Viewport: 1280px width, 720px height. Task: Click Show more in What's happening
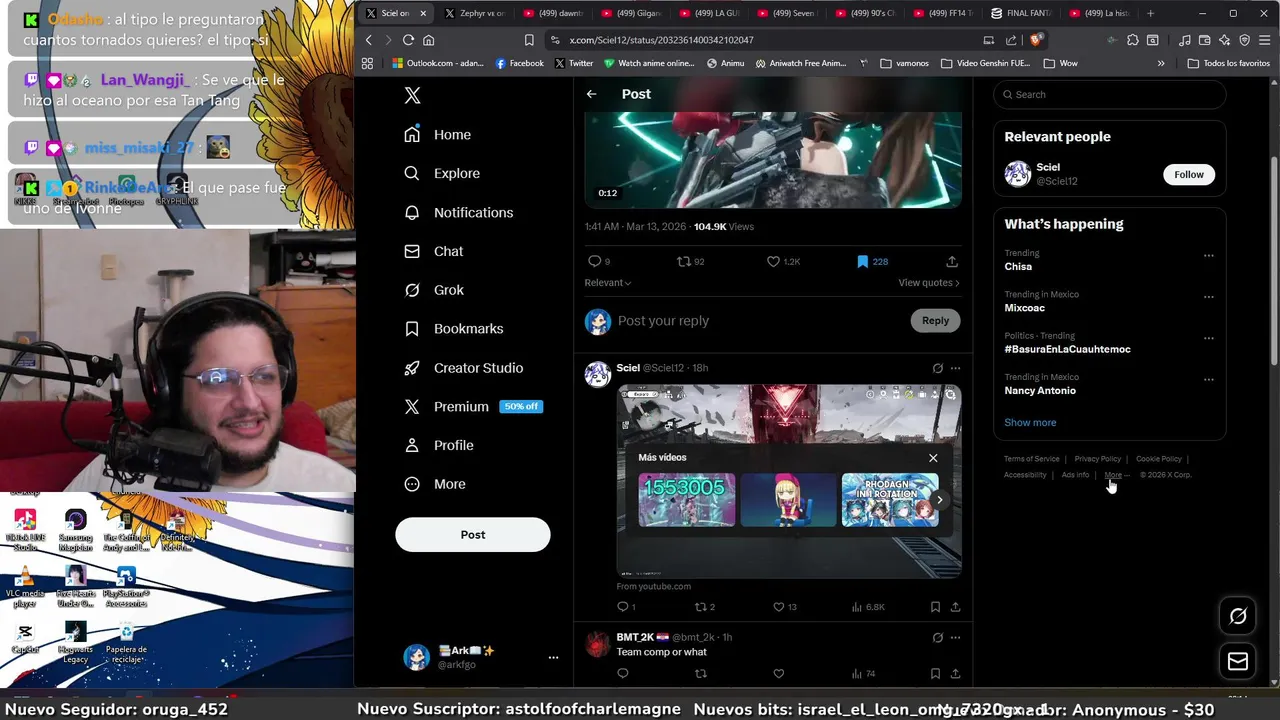(x=1030, y=423)
